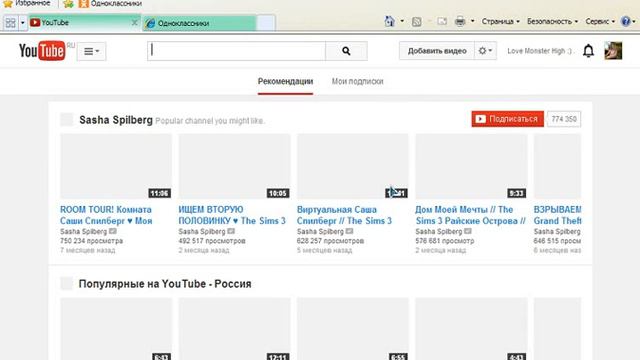Click the 576 681 просмотр view count
Screen dimensions: 640x360
[x=444, y=241]
